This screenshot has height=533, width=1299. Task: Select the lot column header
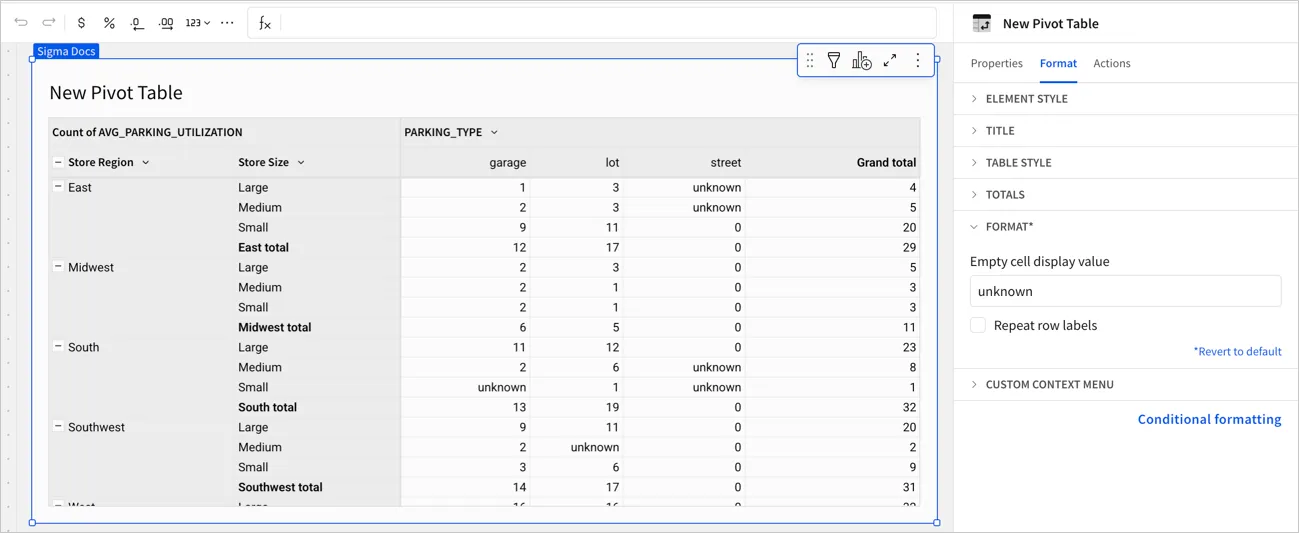612,162
